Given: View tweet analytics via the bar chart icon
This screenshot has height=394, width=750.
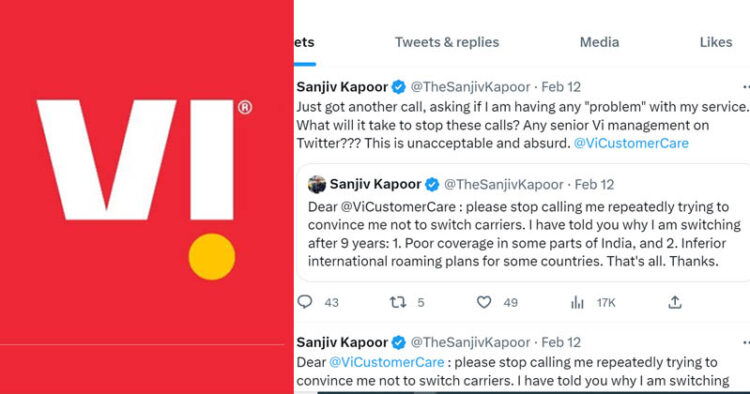Looking at the screenshot, I should tap(577, 302).
